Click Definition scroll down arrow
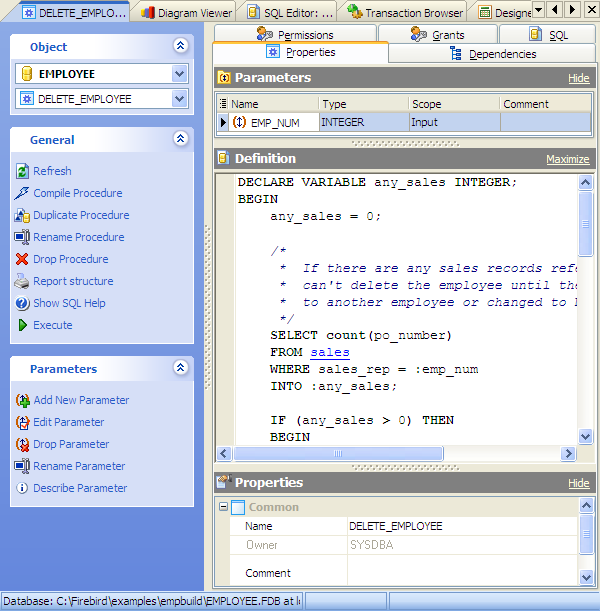 click(x=585, y=436)
